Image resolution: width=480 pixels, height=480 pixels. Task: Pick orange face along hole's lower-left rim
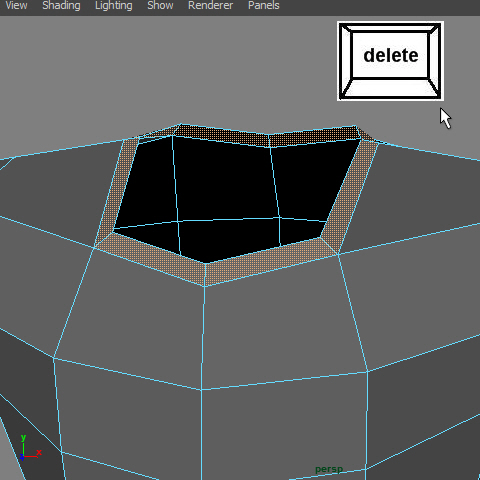(153, 257)
